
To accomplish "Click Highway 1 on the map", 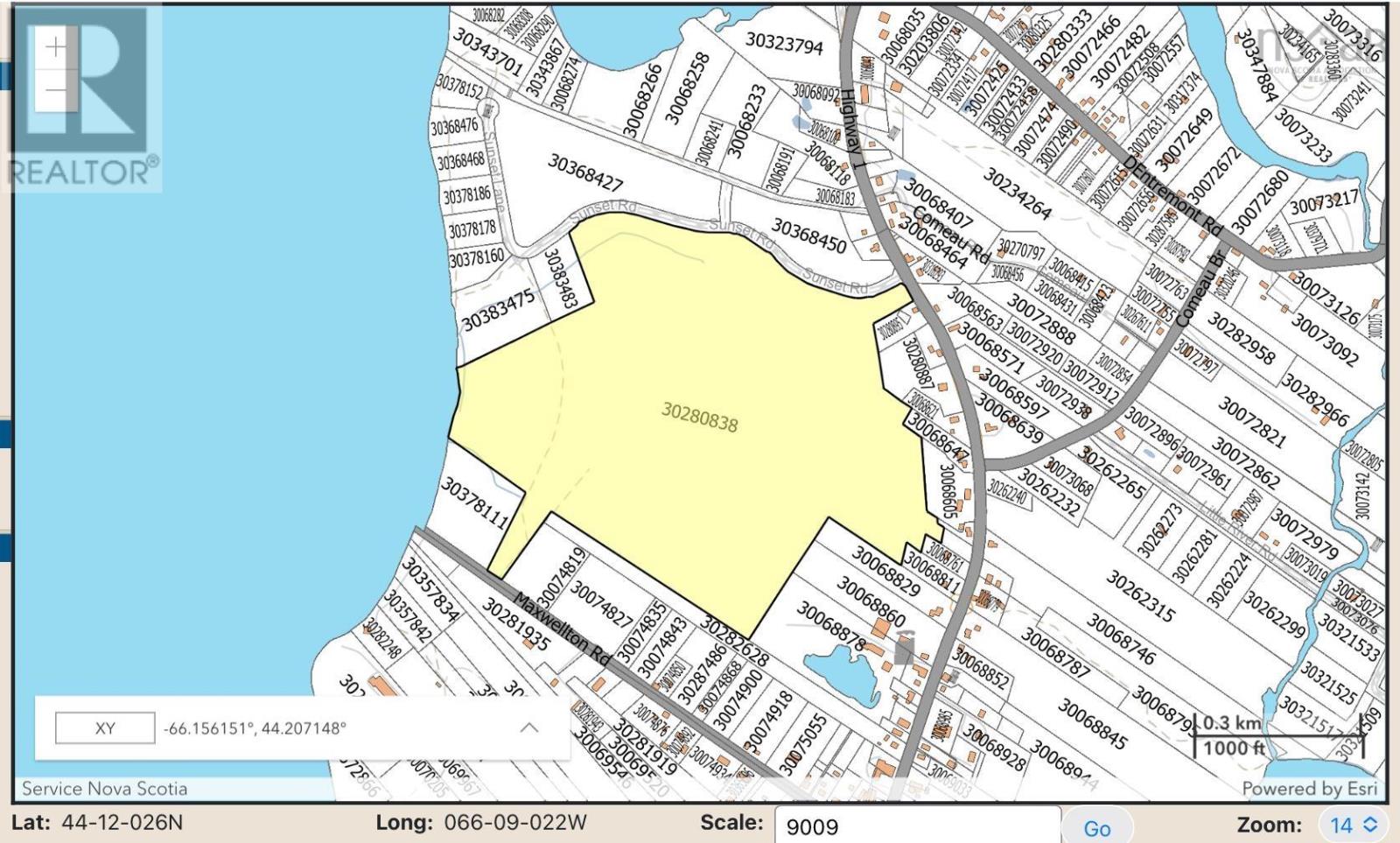I will pyautogui.click(x=850, y=123).
